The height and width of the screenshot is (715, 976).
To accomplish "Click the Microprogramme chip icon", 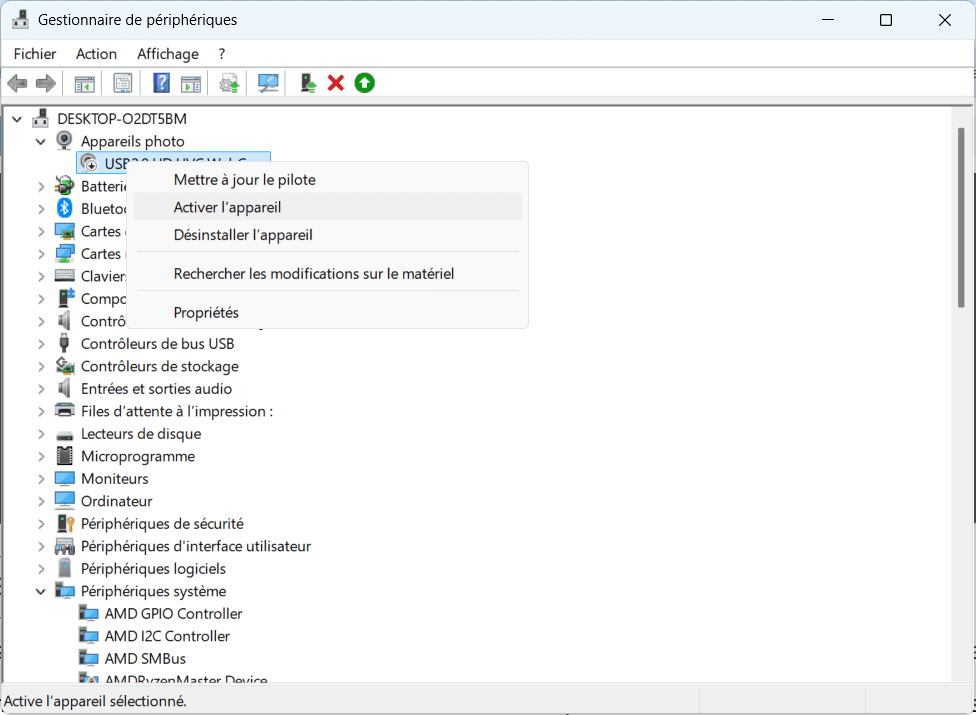I will click(65, 456).
